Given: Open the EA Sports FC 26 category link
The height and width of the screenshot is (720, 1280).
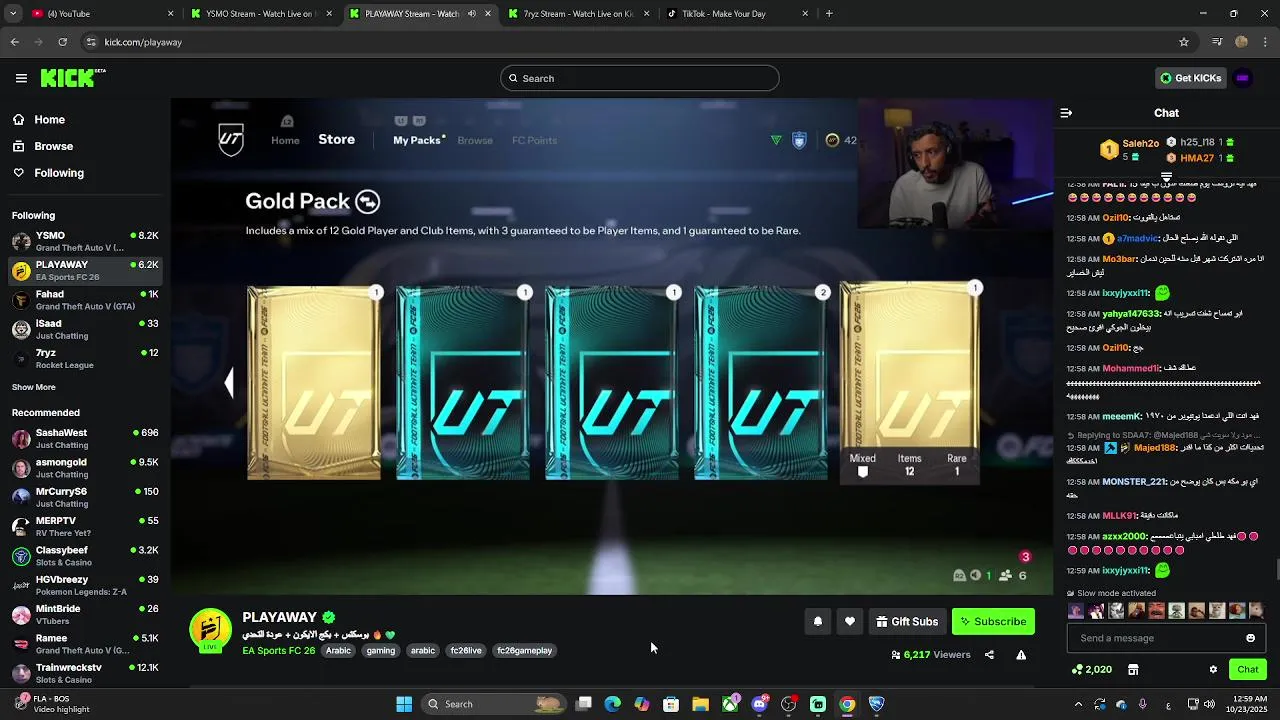Looking at the screenshot, I should [278, 651].
